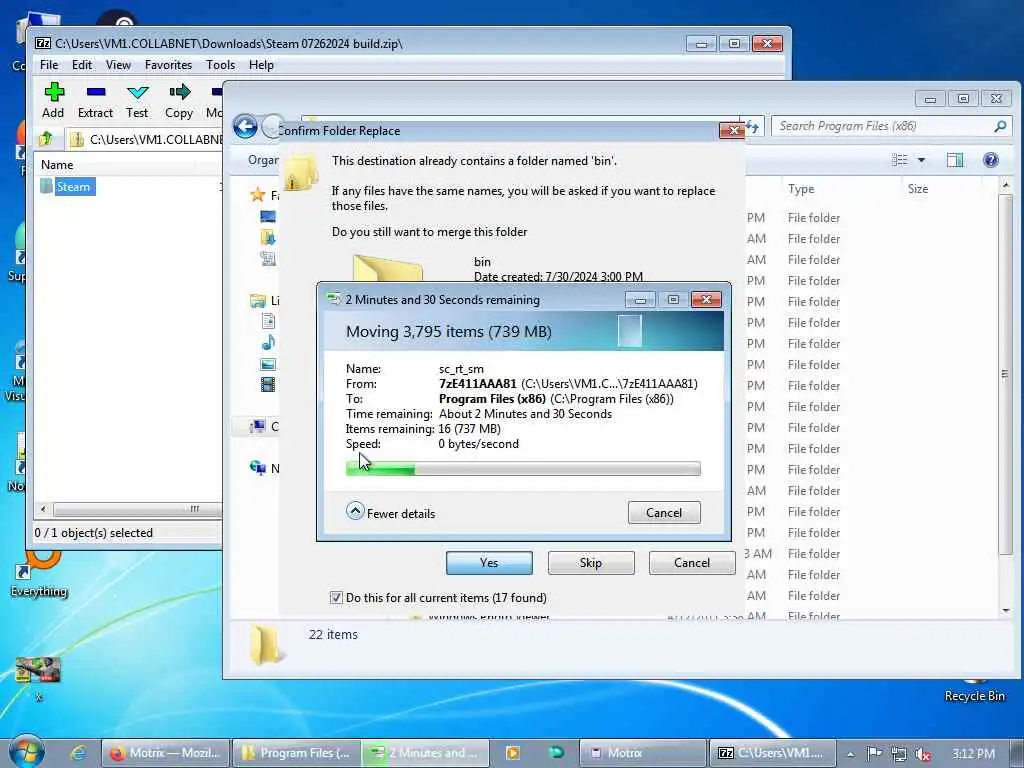Click the media player taskbar icon
This screenshot has height=768, width=1024.
coord(513,753)
